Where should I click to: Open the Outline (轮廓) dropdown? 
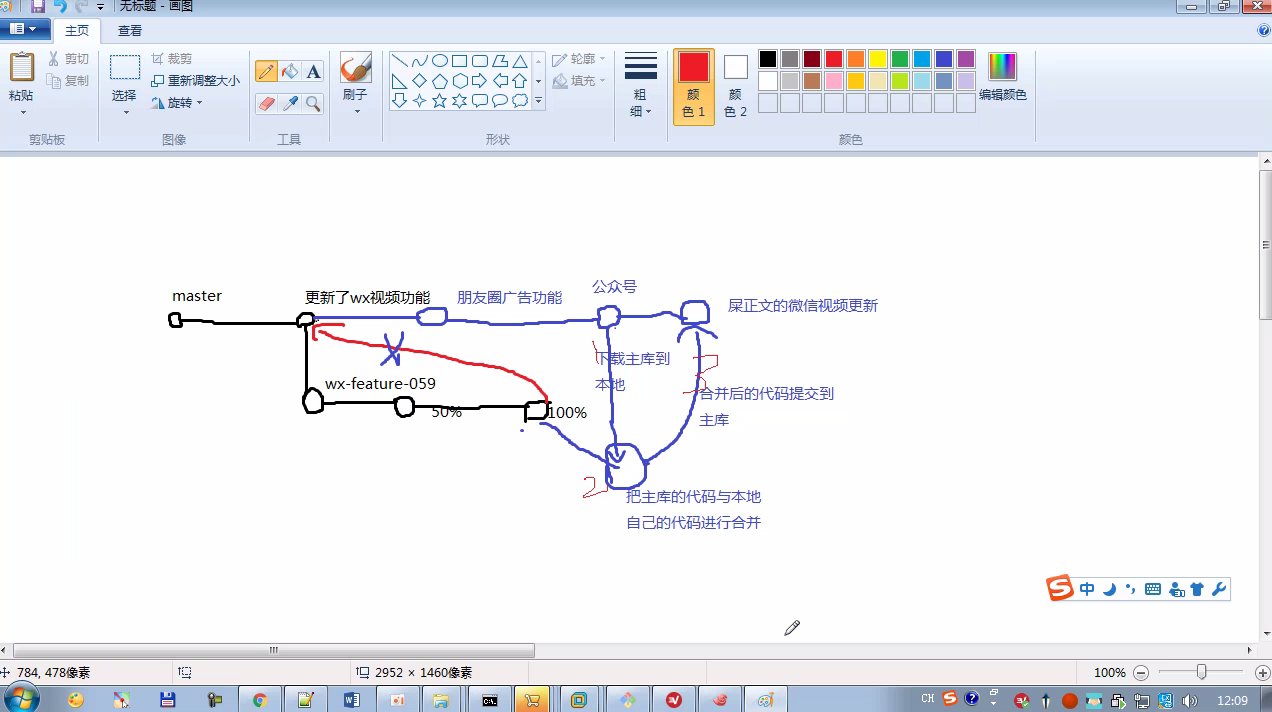(x=579, y=59)
